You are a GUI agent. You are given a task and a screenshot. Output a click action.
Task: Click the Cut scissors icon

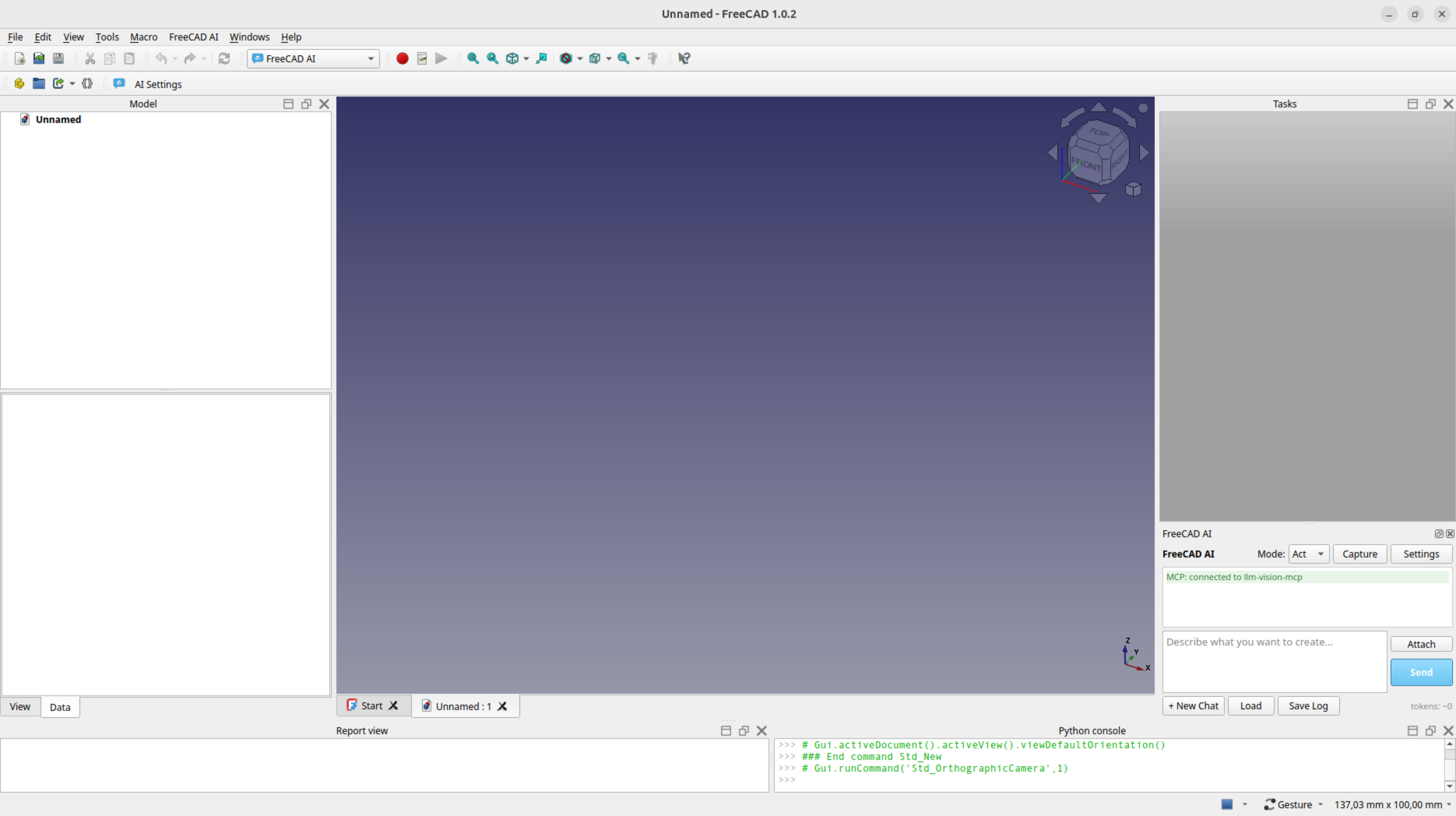tap(90, 58)
